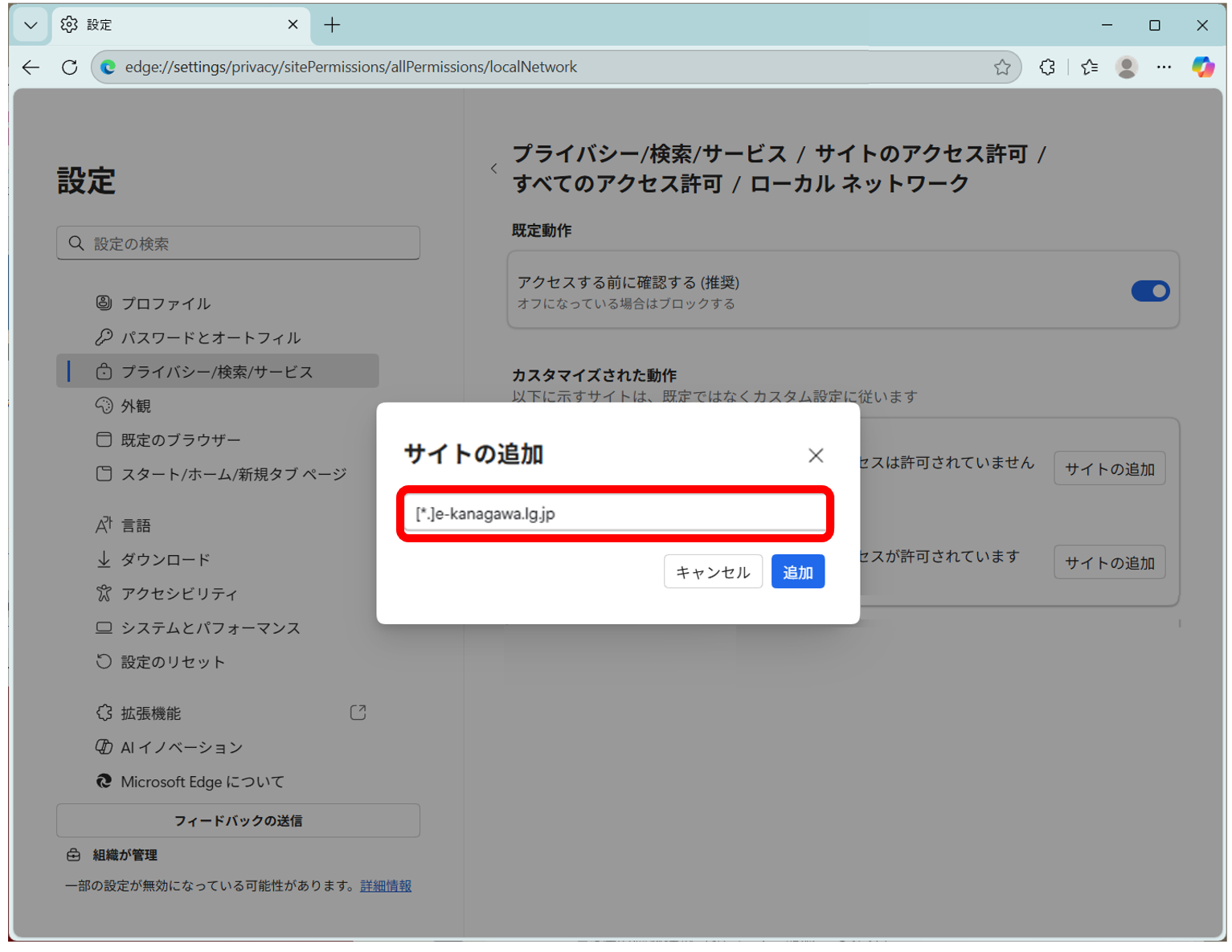Click the download arrow icon
Image resolution: width=1232 pixels, height=952 pixels.
pos(104,559)
